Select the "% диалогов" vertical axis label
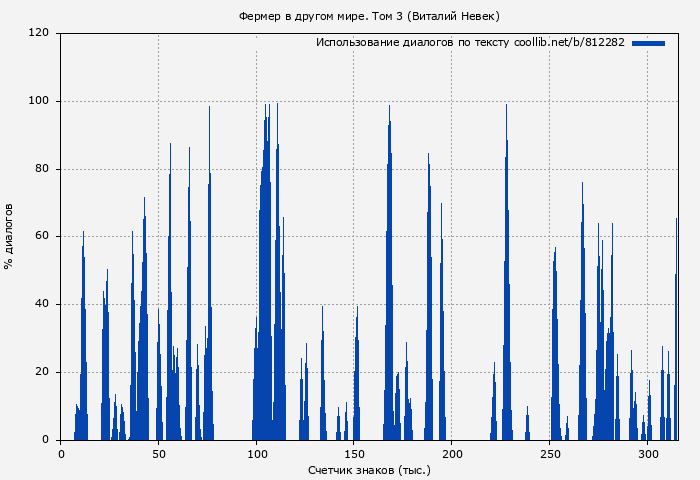 [9, 236]
